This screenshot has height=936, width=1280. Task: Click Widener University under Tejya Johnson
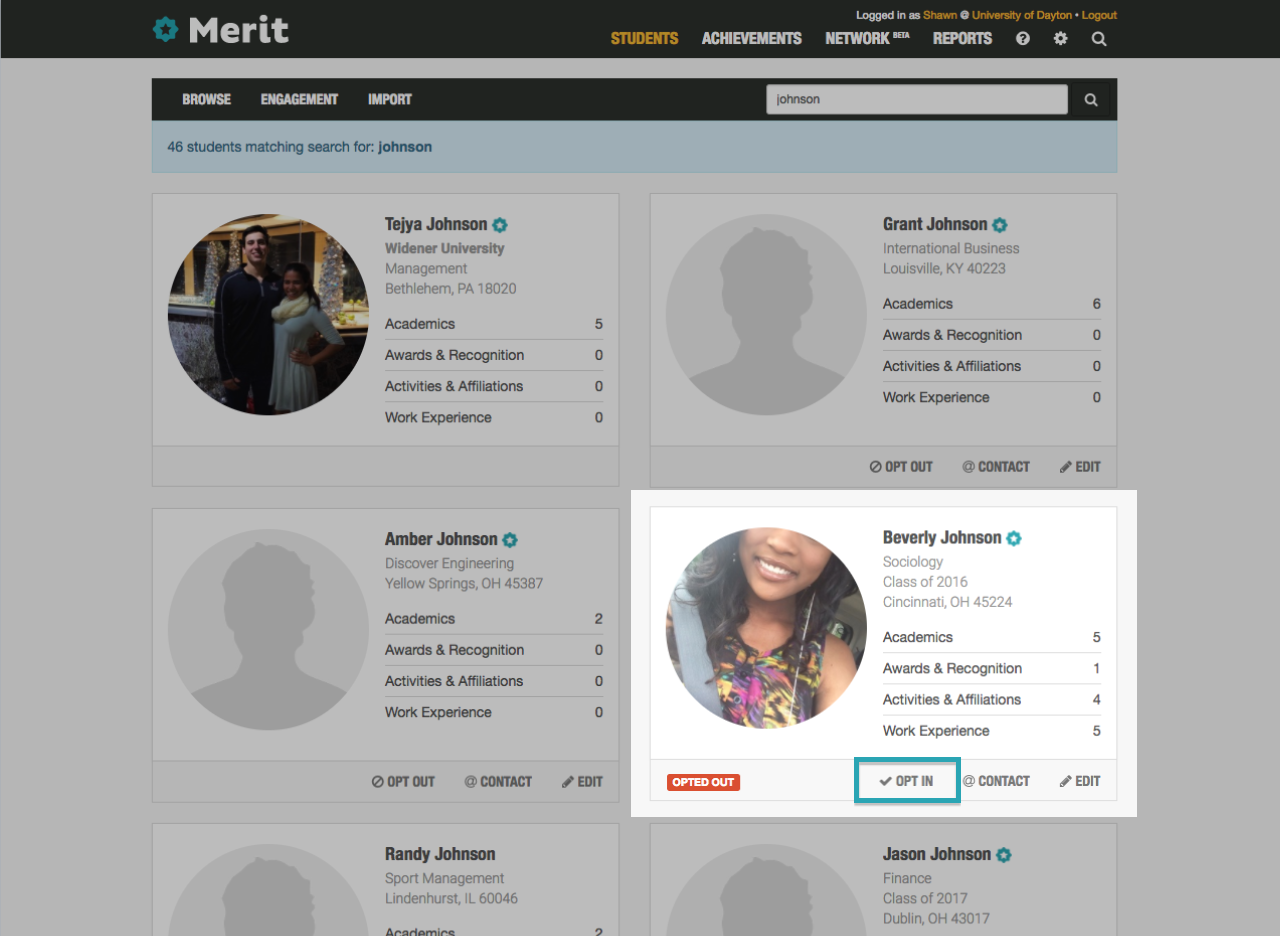point(445,248)
